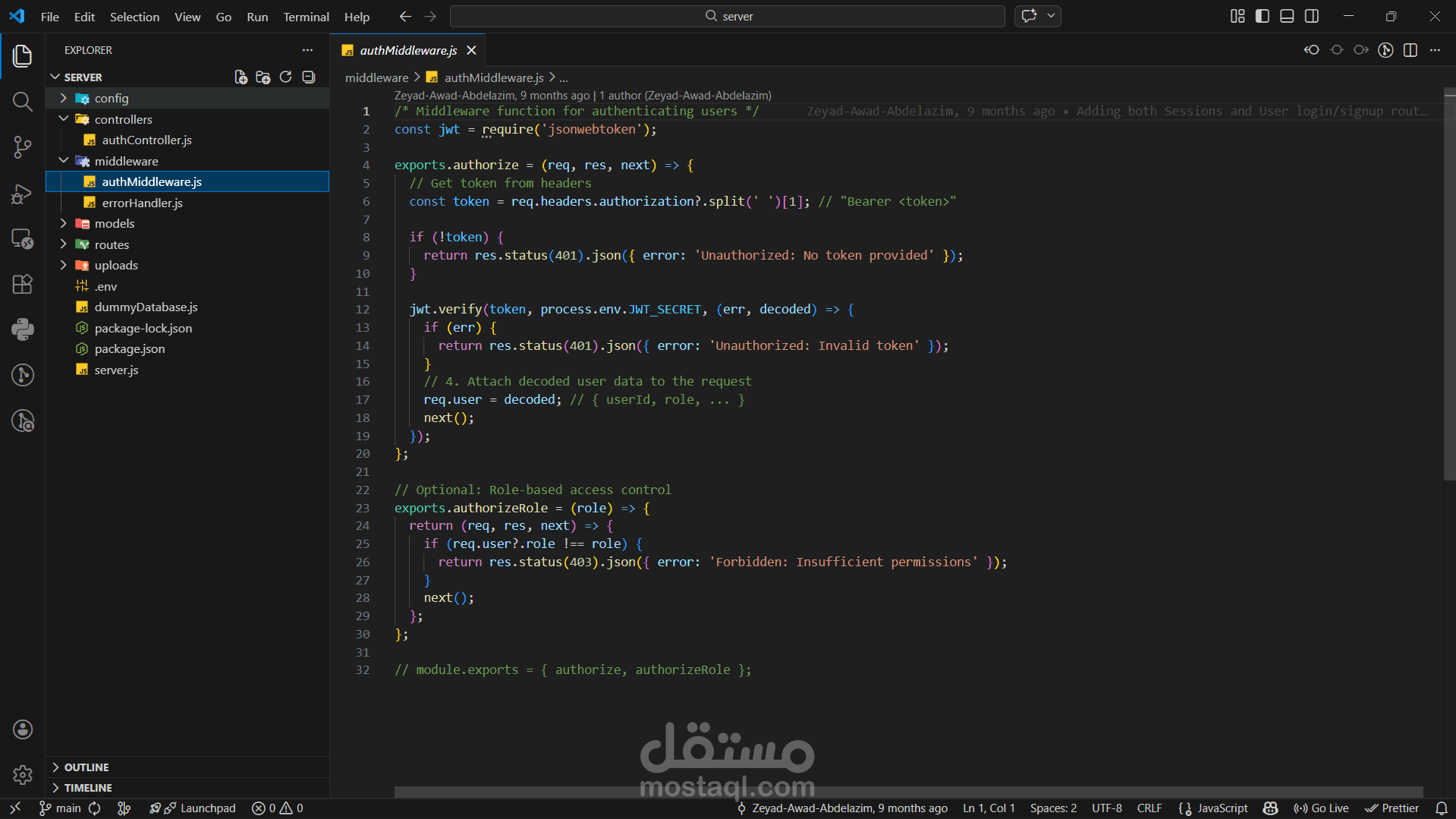Go forward in navigation history

click(430, 16)
